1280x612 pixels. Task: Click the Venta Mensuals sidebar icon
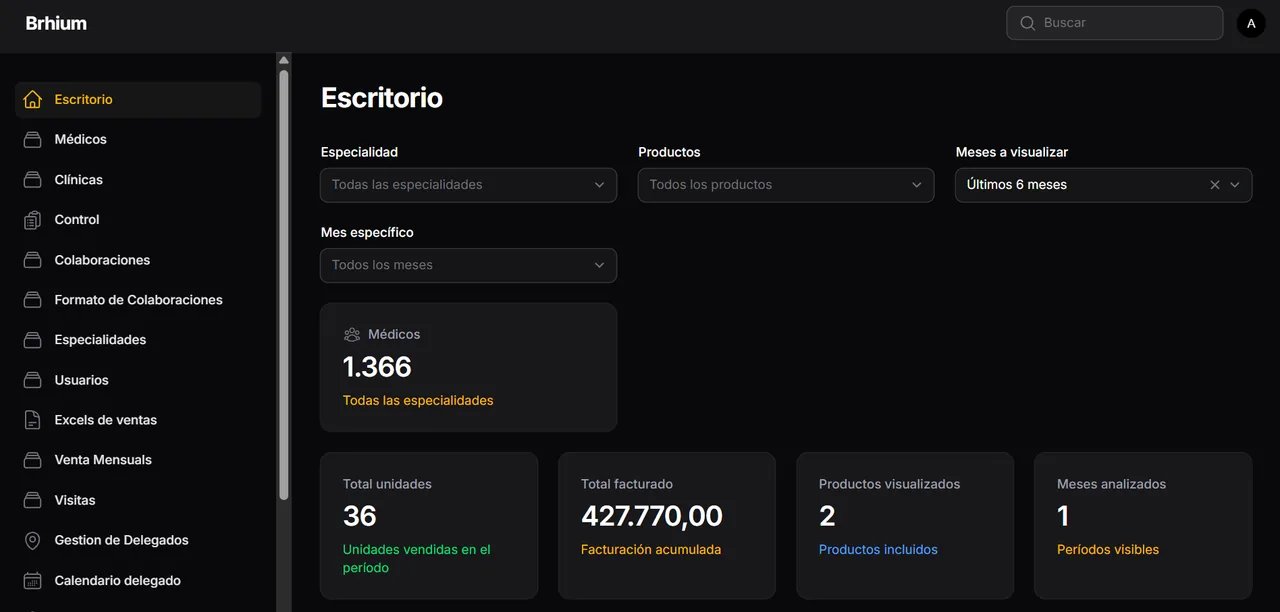pos(33,460)
